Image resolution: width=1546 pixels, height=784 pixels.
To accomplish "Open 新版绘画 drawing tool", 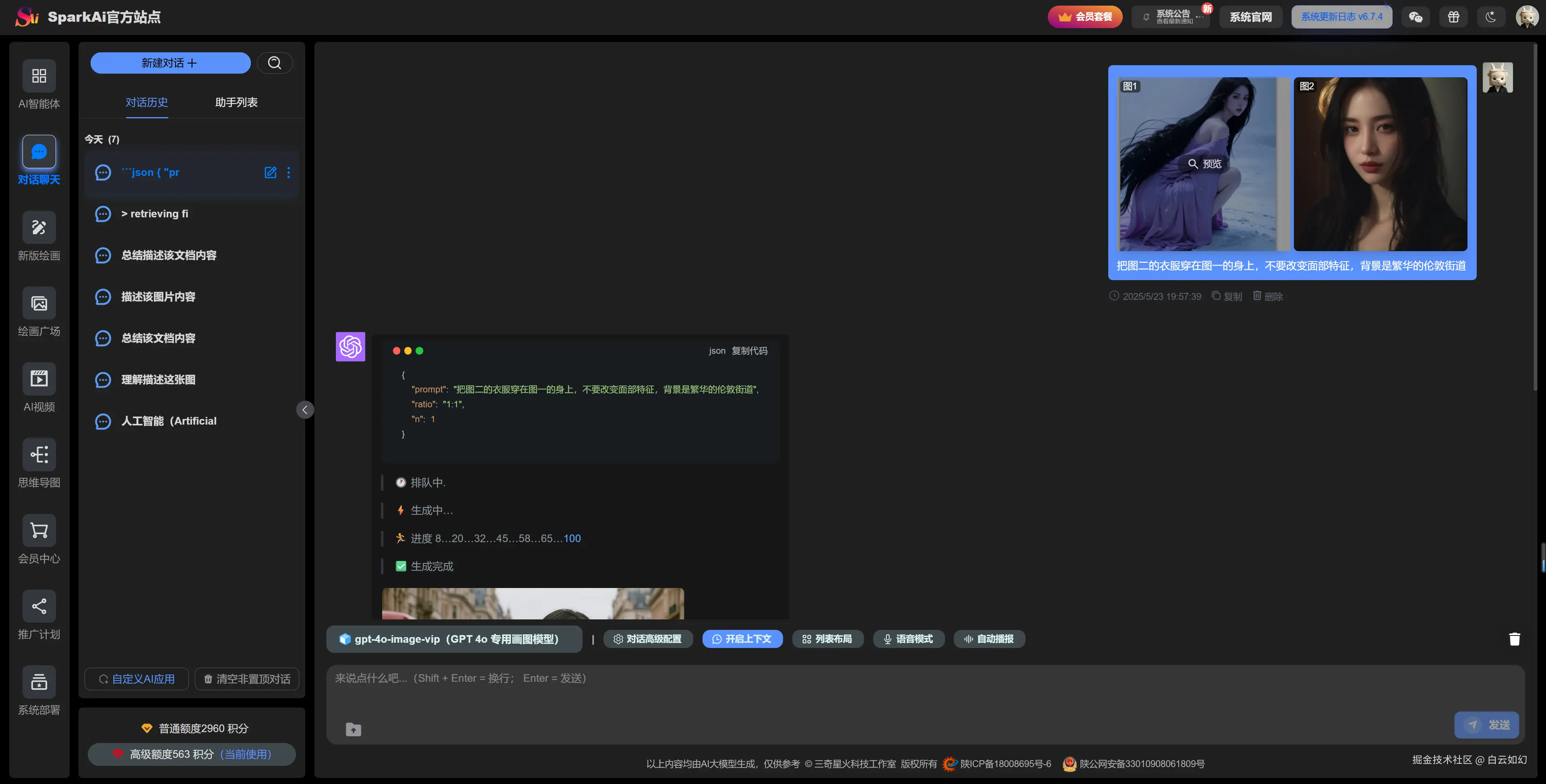I will click(39, 228).
